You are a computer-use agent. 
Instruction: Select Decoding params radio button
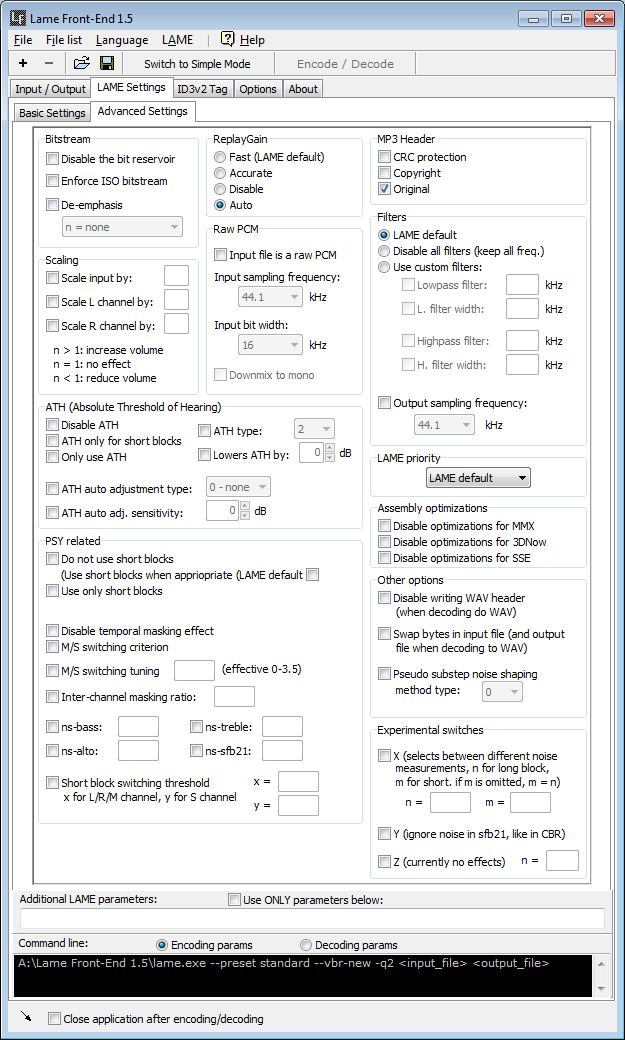pyautogui.click(x=306, y=944)
